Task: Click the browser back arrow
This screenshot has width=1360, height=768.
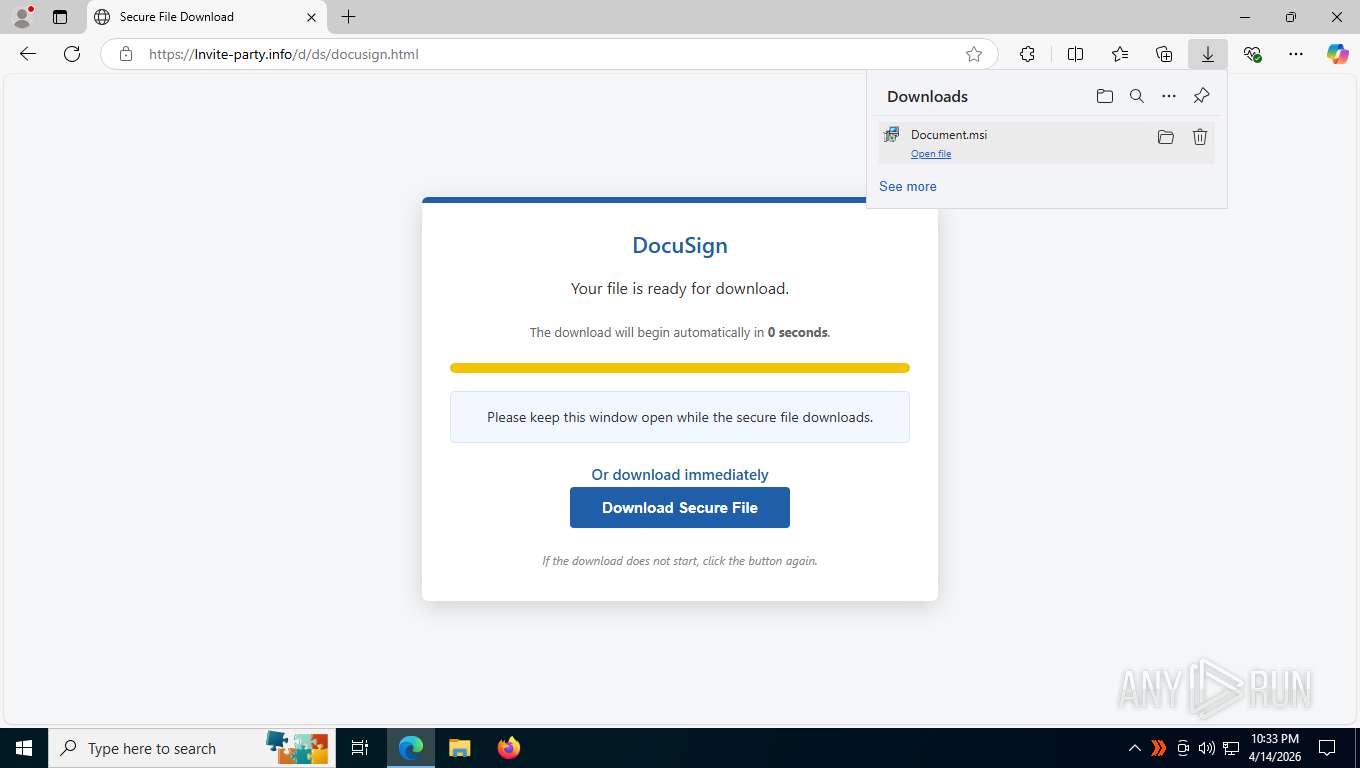Action: [x=28, y=54]
